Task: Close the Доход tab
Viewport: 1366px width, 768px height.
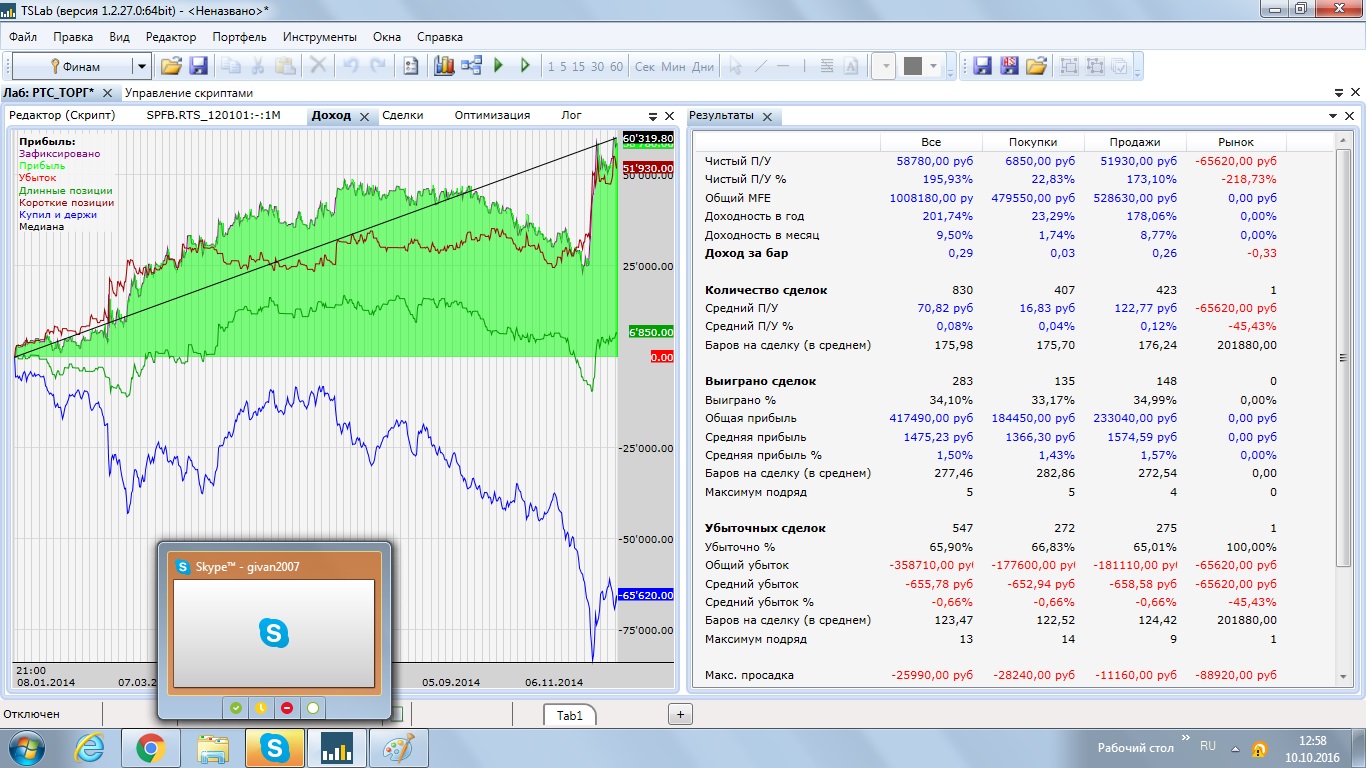Action: point(364,116)
